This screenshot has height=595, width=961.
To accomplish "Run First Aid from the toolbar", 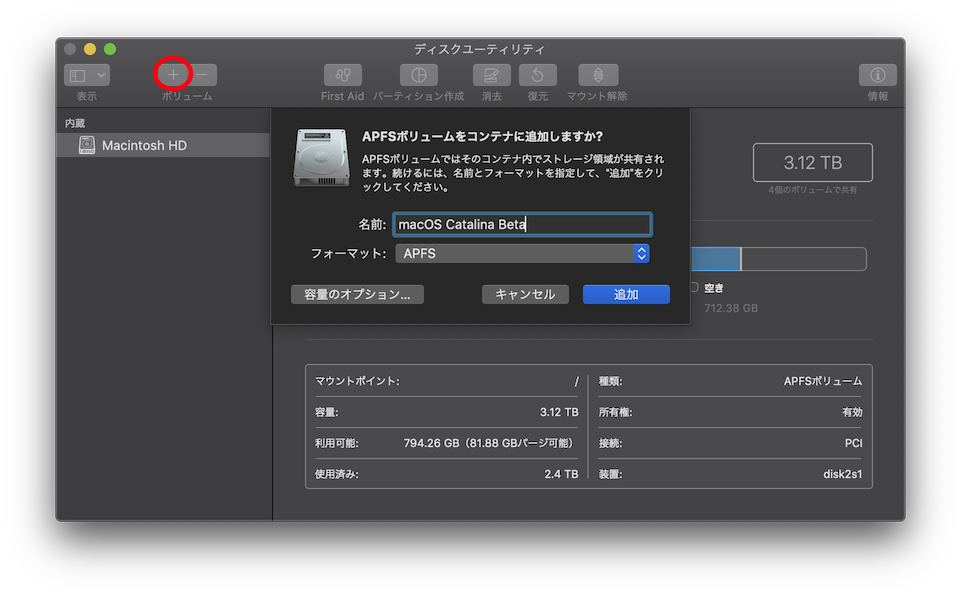I will point(343,75).
